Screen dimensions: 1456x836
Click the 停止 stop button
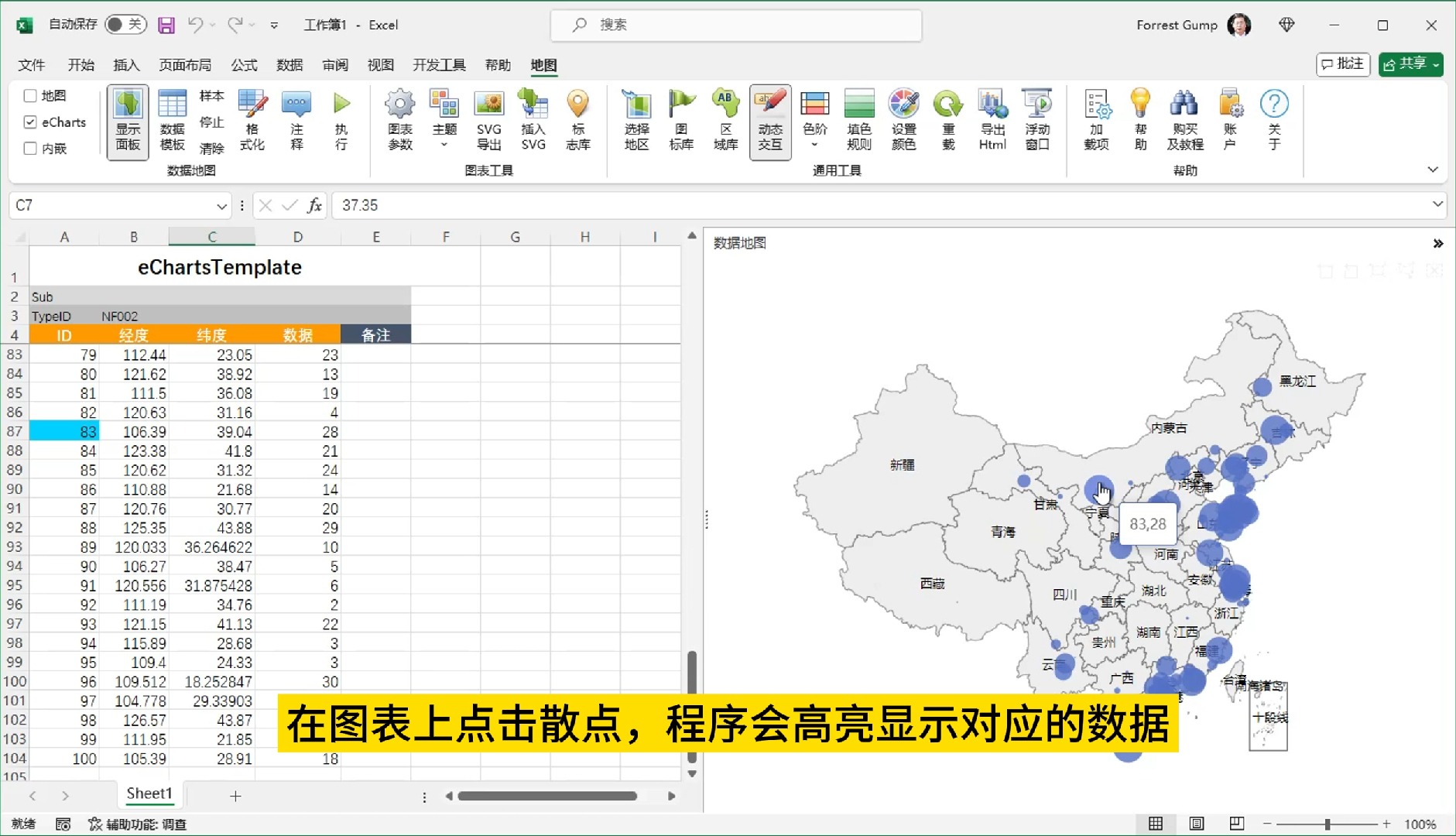point(211,122)
